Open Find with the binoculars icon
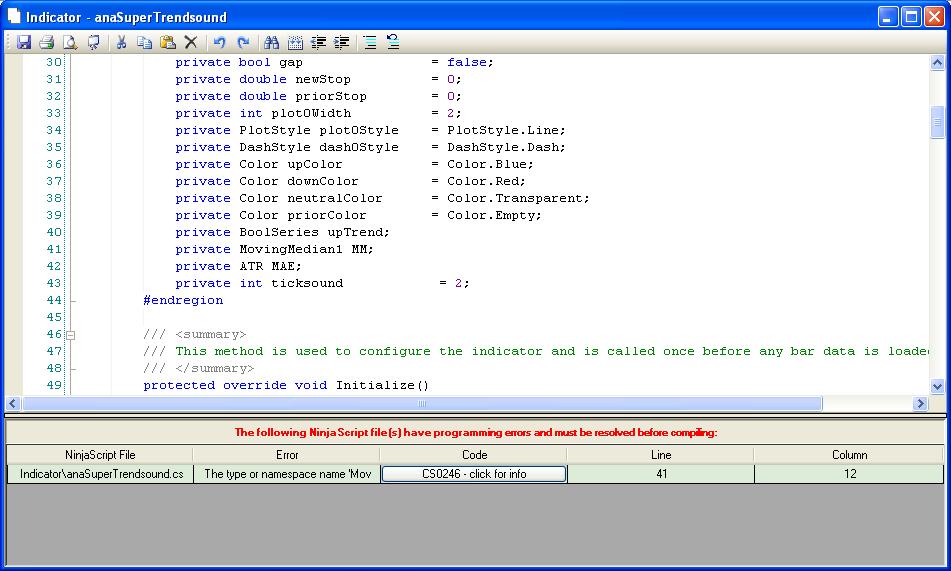Image resolution: width=951 pixels, height=571 pixels. click(271, 42)
